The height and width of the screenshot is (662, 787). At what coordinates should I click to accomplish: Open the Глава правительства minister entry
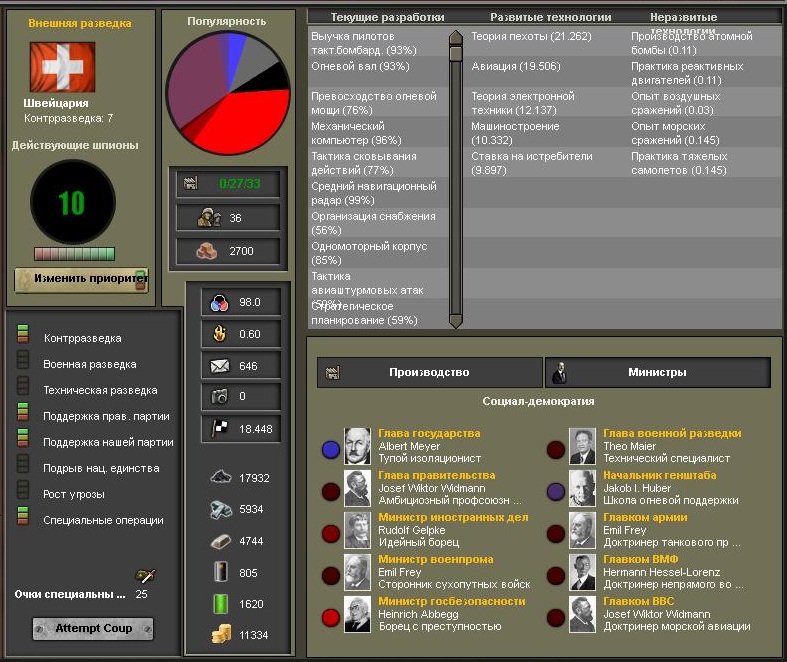tap(436, 475)
